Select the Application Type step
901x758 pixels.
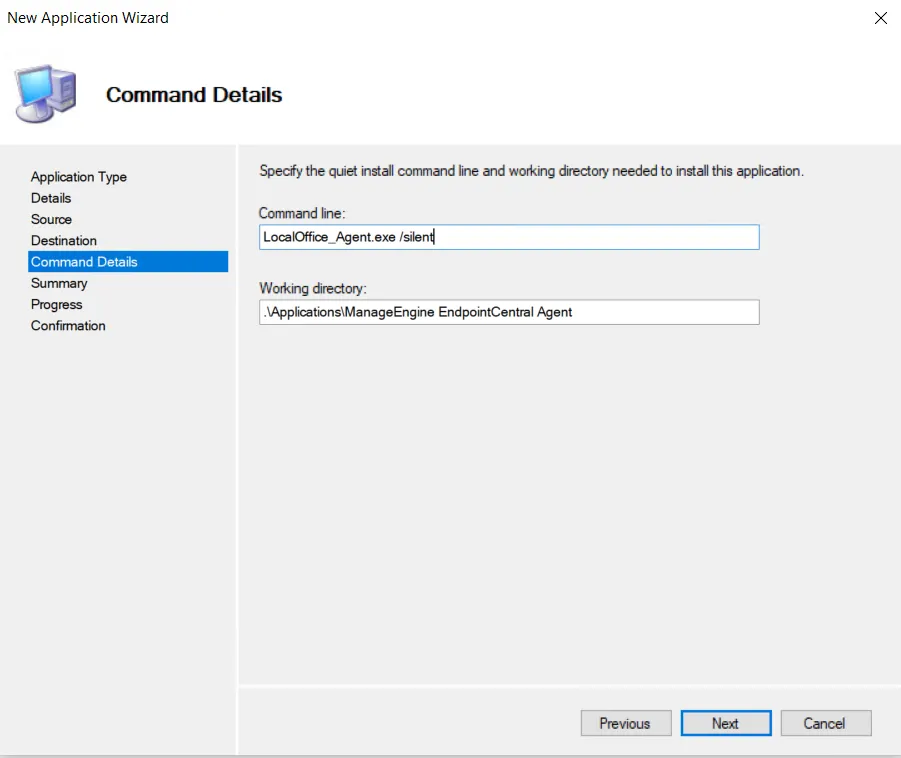[79, 177]
